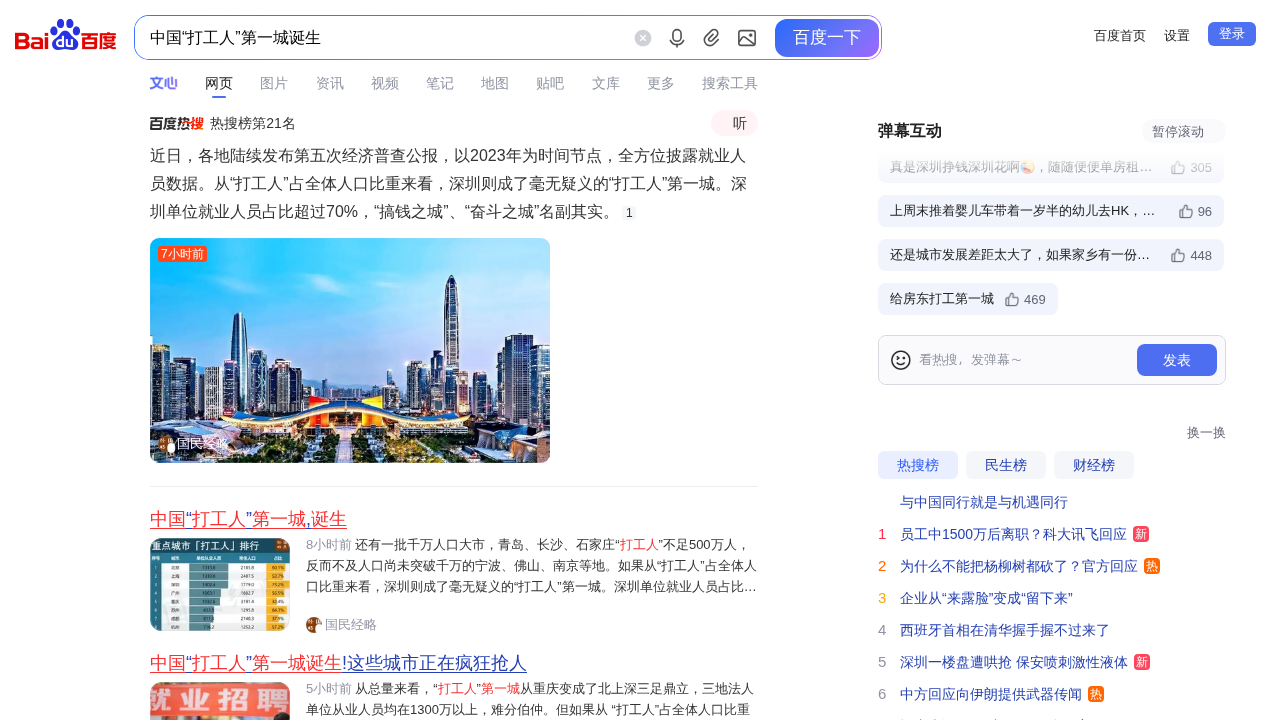
Task: Open the 搜索工具 options
Action: [x=730, y=83]
